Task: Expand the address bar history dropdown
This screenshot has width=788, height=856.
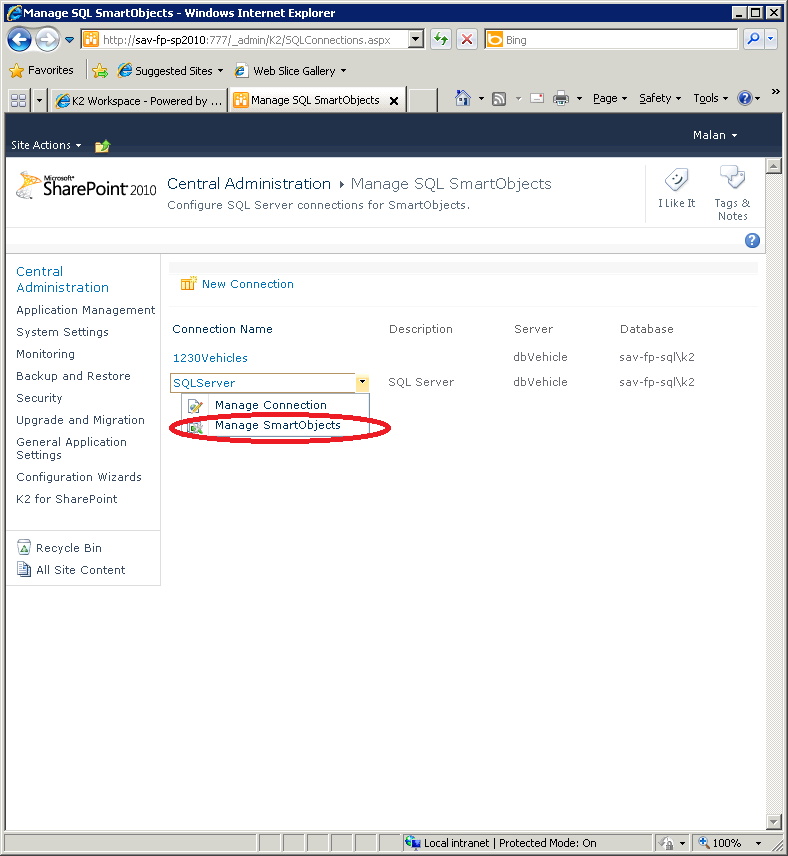Action: click(x=416, y=39)
